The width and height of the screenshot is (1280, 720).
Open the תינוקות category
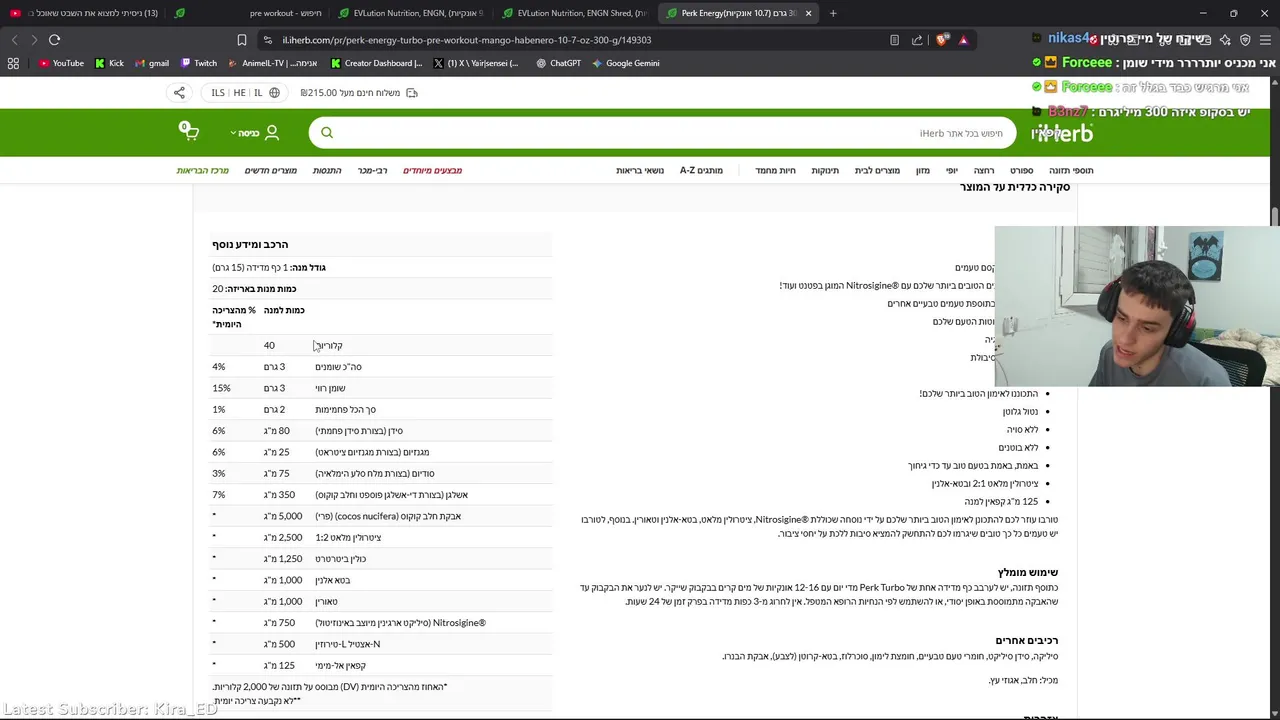pos(825,171)
